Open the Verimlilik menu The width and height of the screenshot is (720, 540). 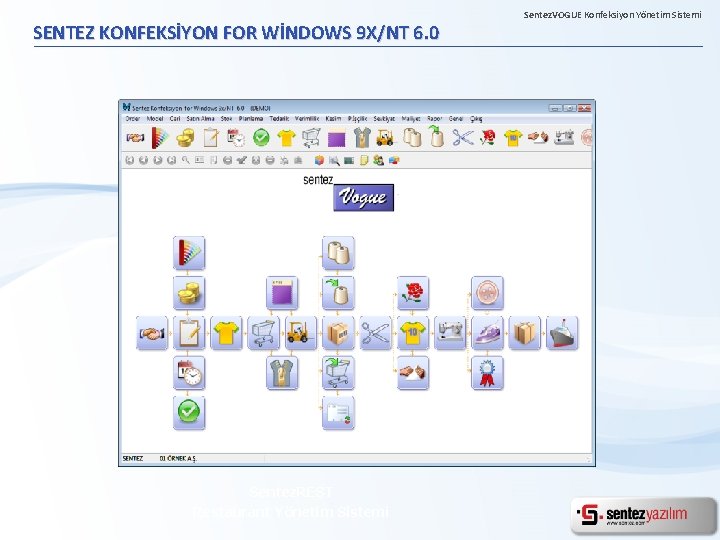307,119
